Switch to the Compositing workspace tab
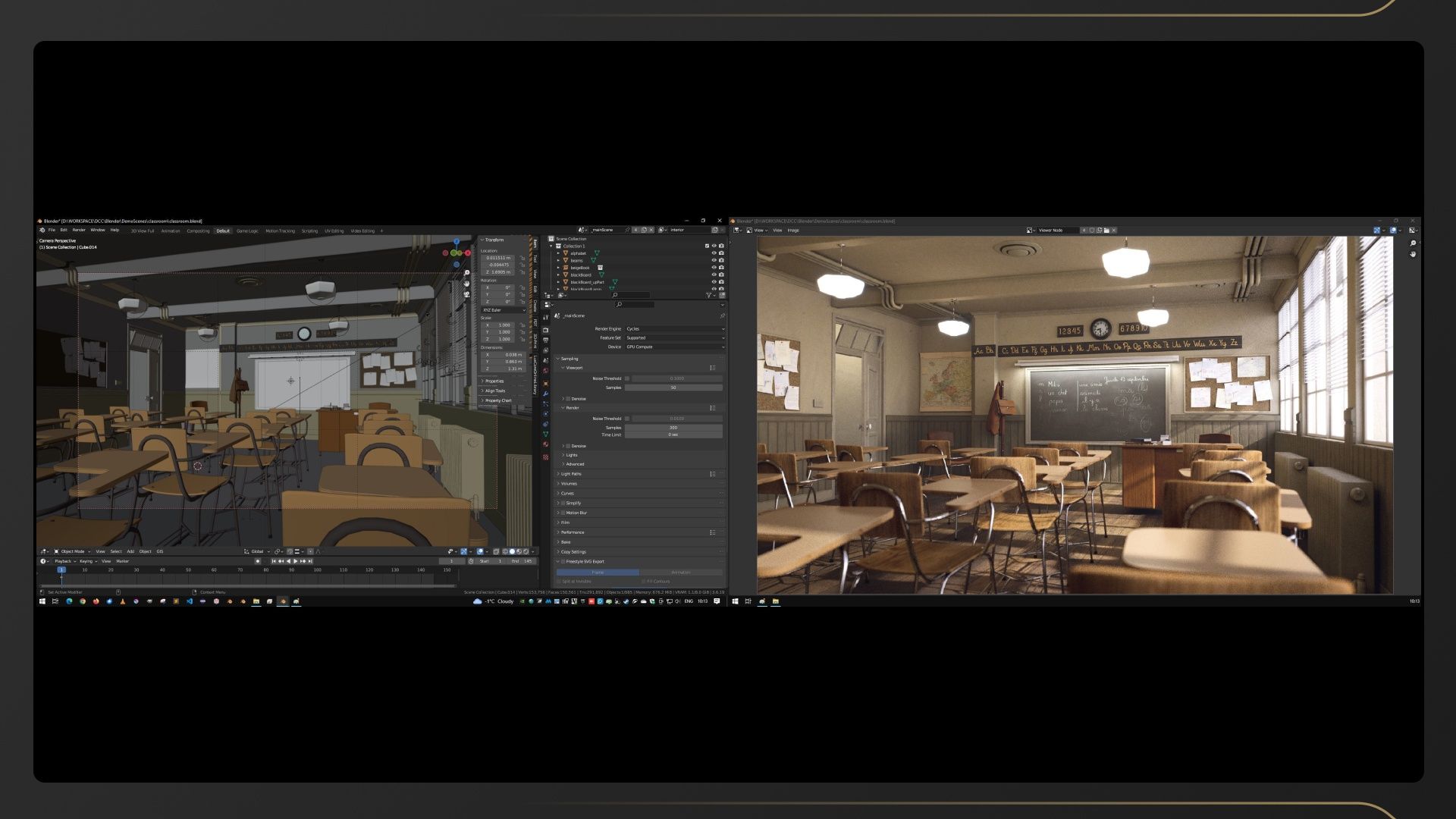The image size is (1456, 819). (198, 231)
